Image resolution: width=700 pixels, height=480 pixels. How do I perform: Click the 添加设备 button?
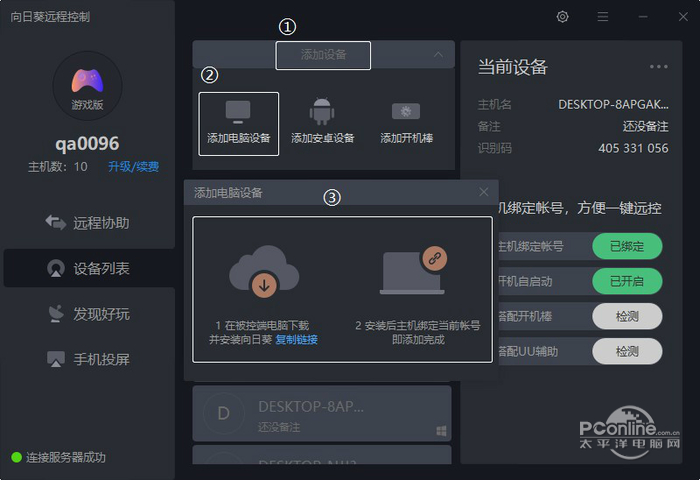(x=323, y=55)
